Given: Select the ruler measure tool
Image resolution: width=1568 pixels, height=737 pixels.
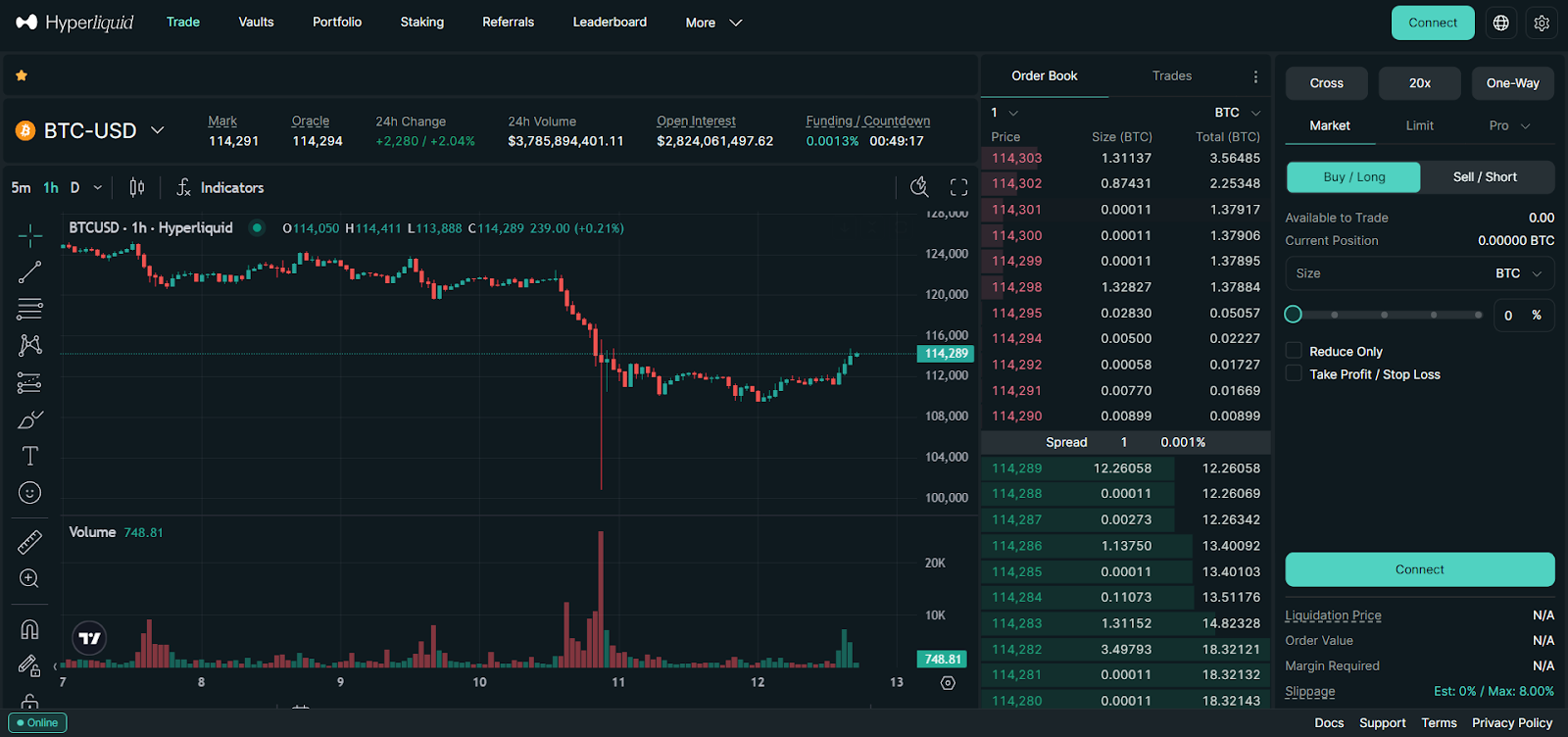Looking at the screenshot, I should pyautogui.click(x=30, y=541).
